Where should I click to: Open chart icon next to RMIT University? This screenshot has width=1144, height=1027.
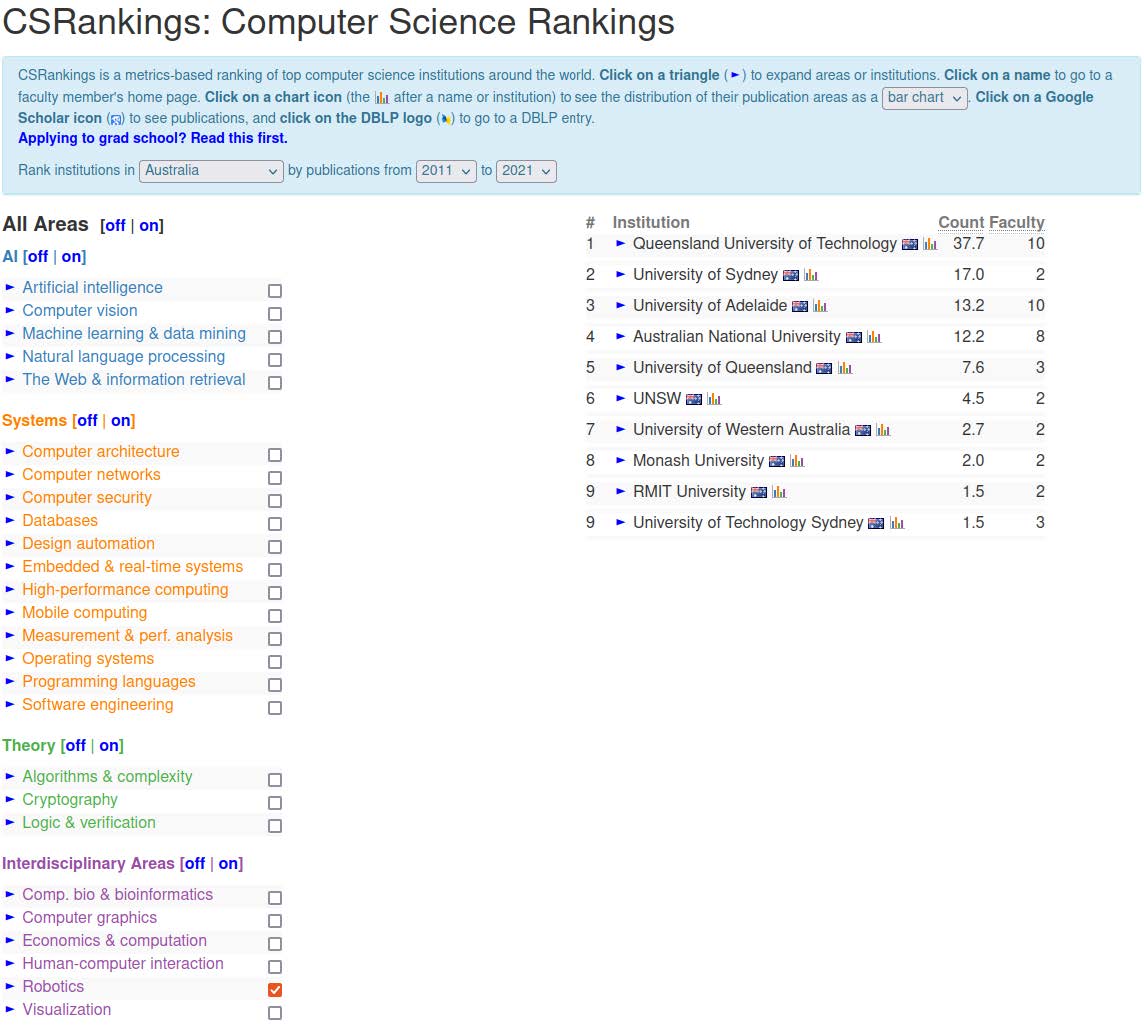[779, 492]
